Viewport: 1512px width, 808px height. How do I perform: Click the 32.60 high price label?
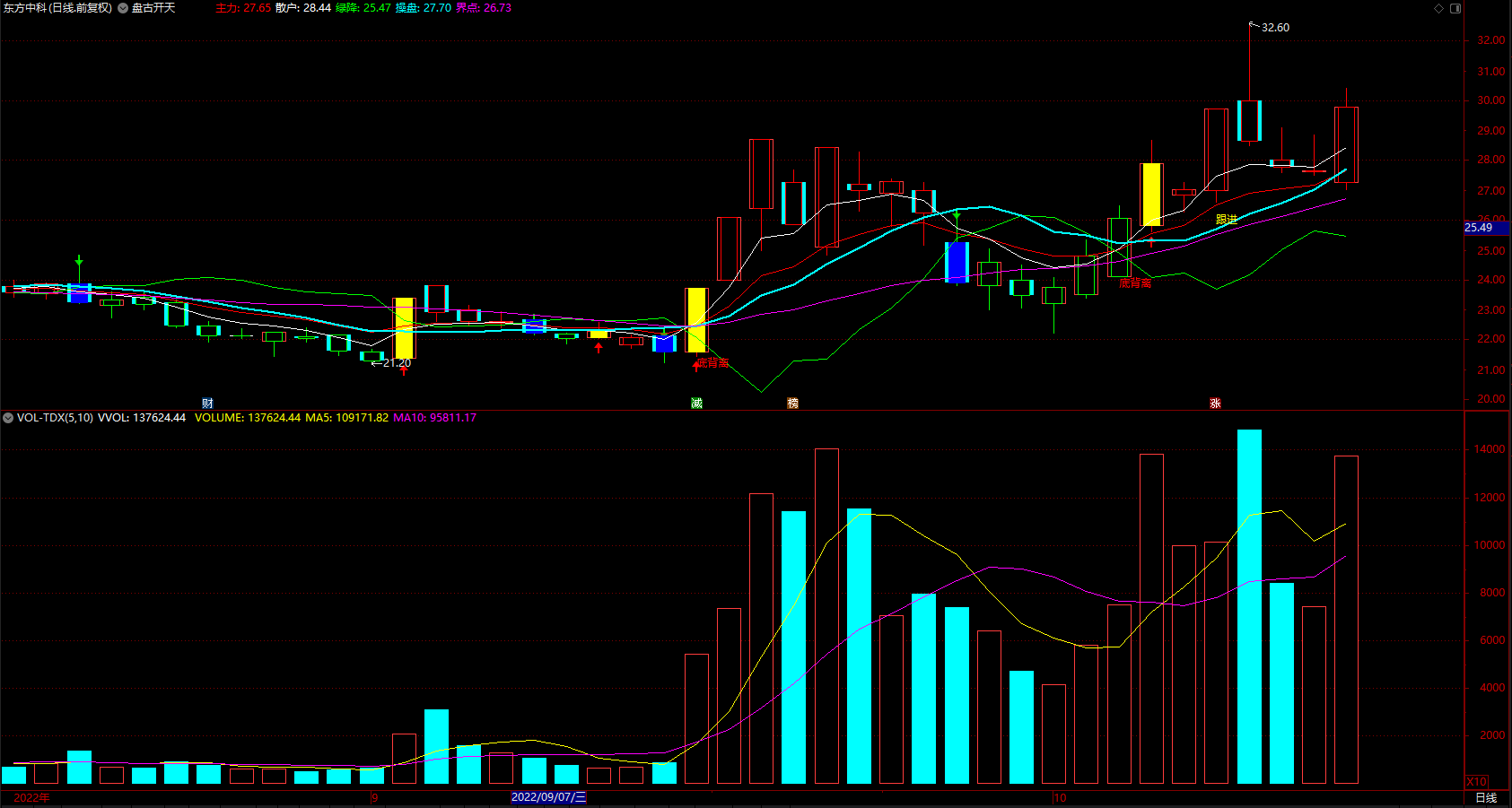(1275, 28)
